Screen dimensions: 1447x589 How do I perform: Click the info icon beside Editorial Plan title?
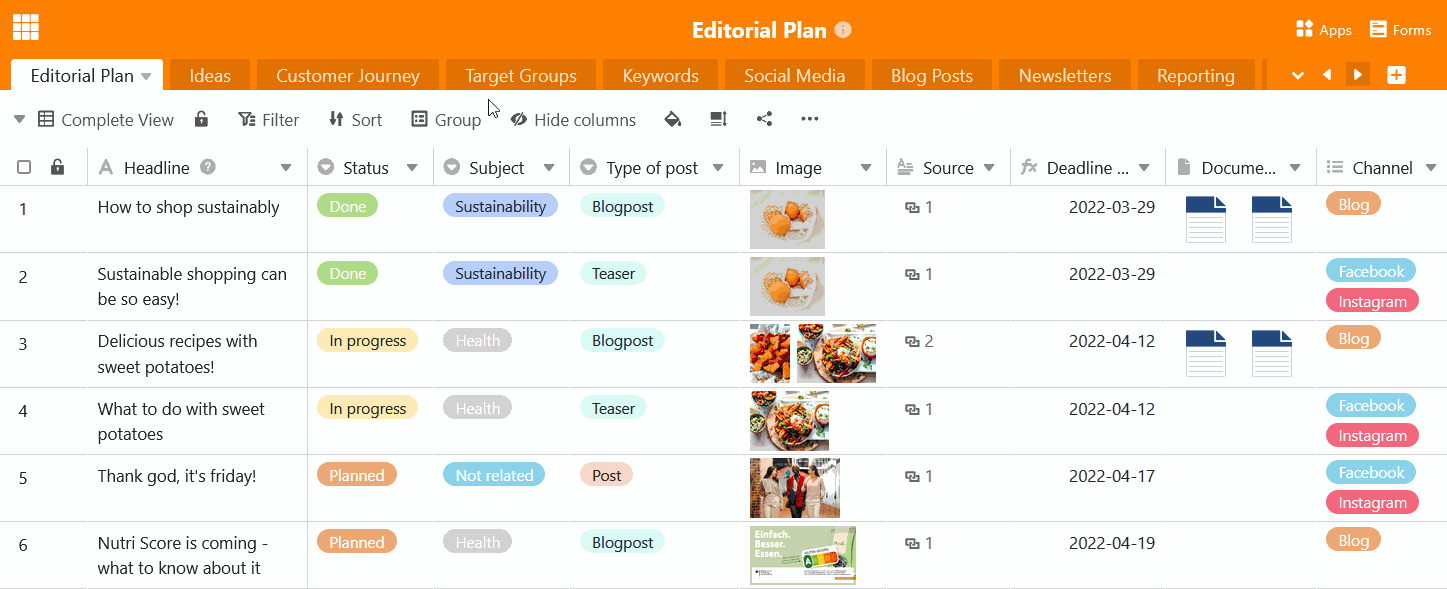pos(843,30)
